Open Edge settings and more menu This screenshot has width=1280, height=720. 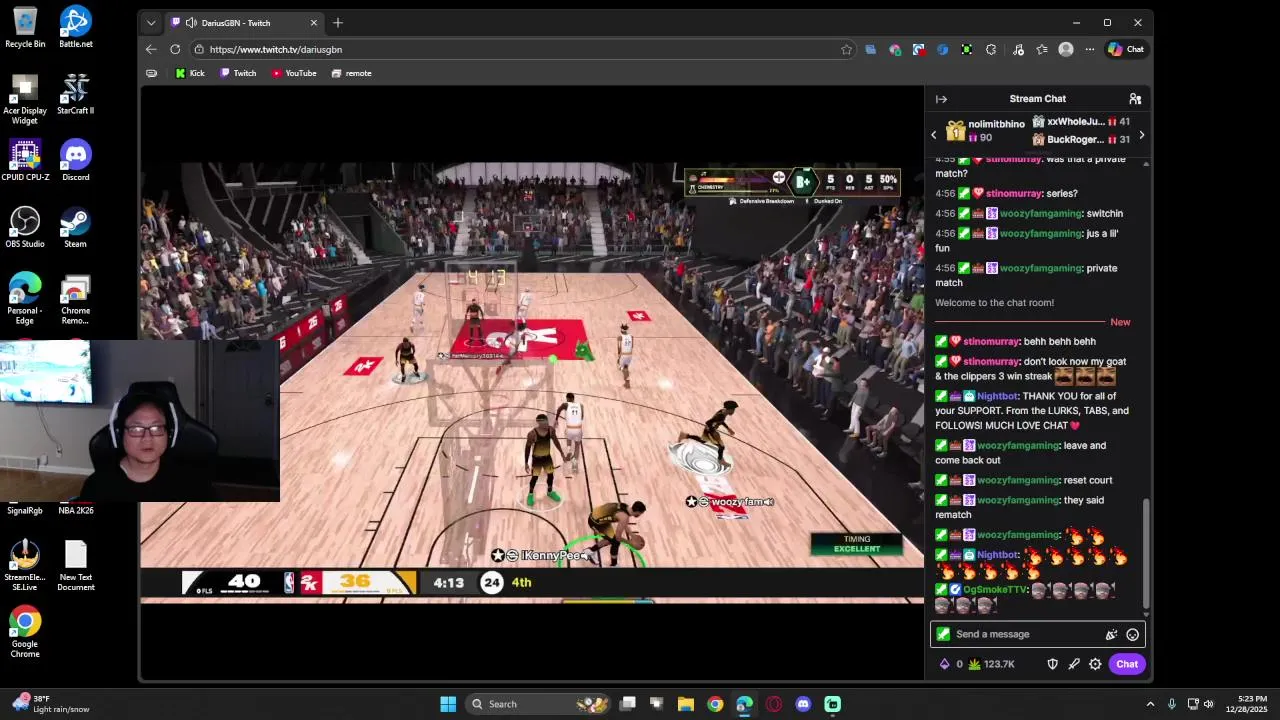pyautogui.click(x=1090, y=49)
